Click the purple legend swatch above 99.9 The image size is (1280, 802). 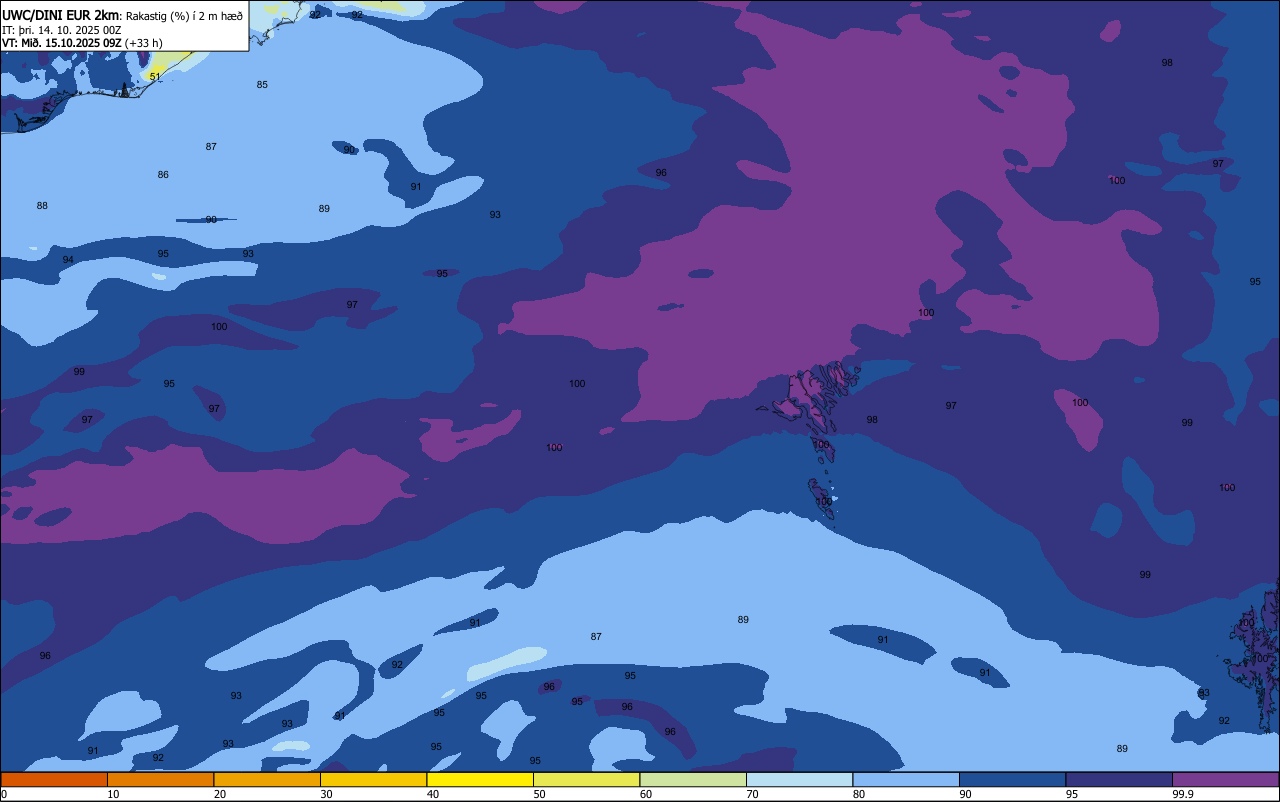[1225, 779]
